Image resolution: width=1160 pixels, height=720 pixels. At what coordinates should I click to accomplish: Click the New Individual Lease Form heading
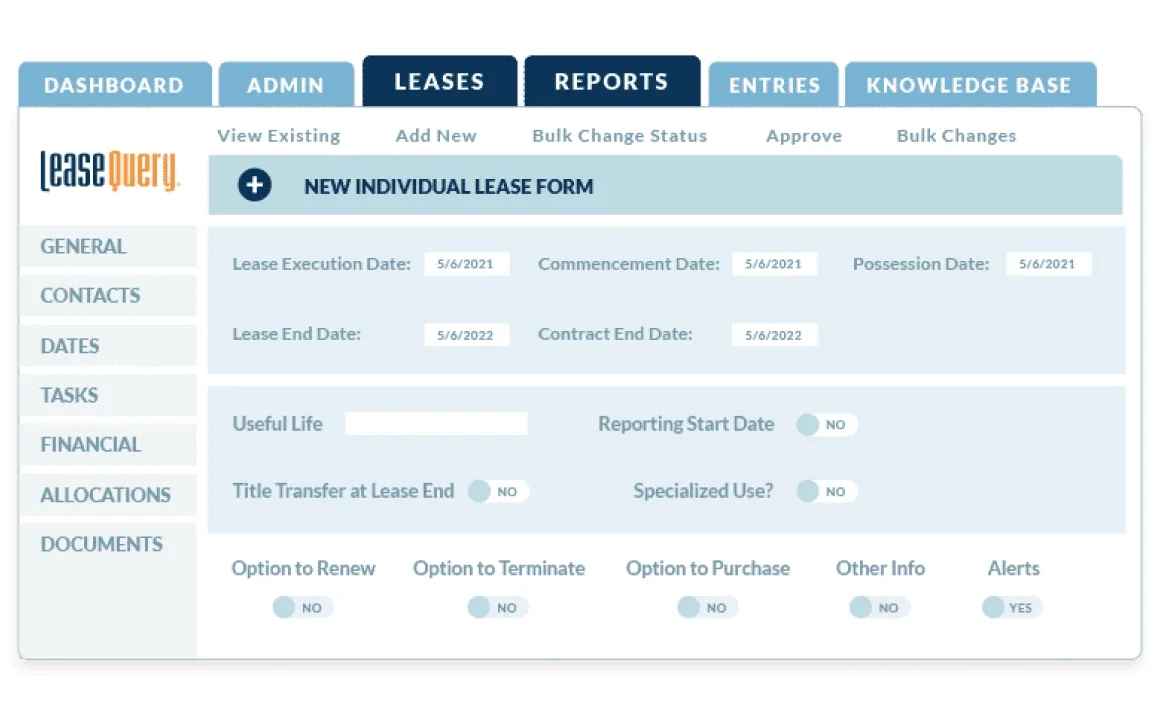(449, 186)
